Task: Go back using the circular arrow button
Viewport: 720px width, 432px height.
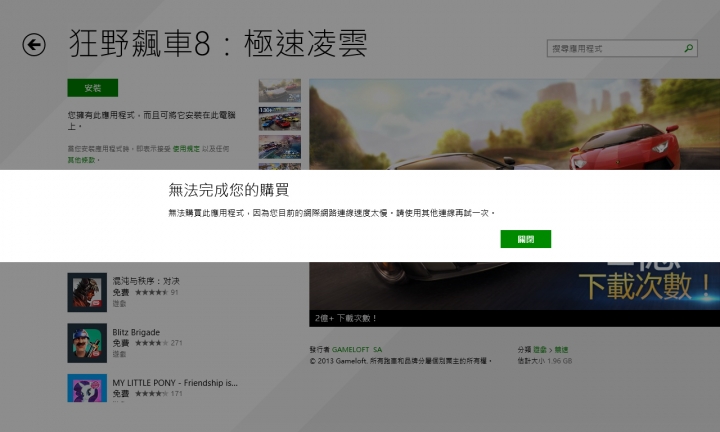Action: point(34,45)
